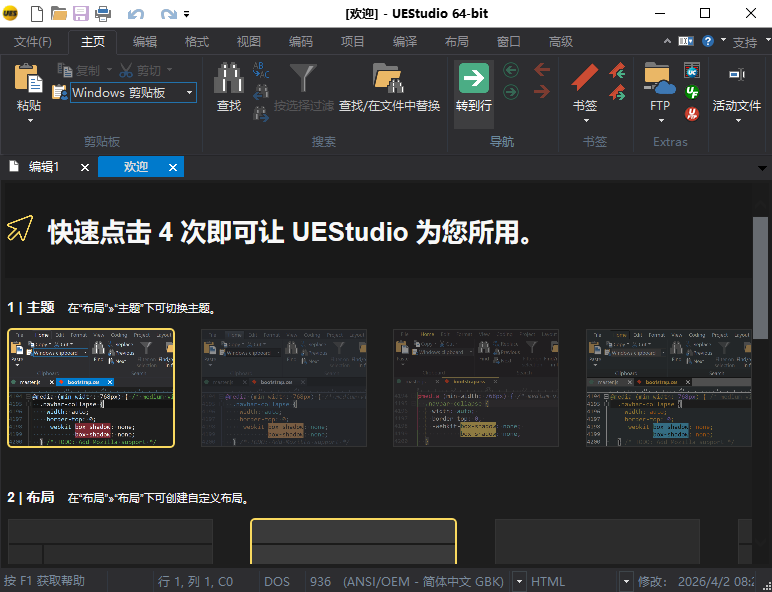
Task: Click the 按选择过滤 funnel icon
Action: point(303,78)
